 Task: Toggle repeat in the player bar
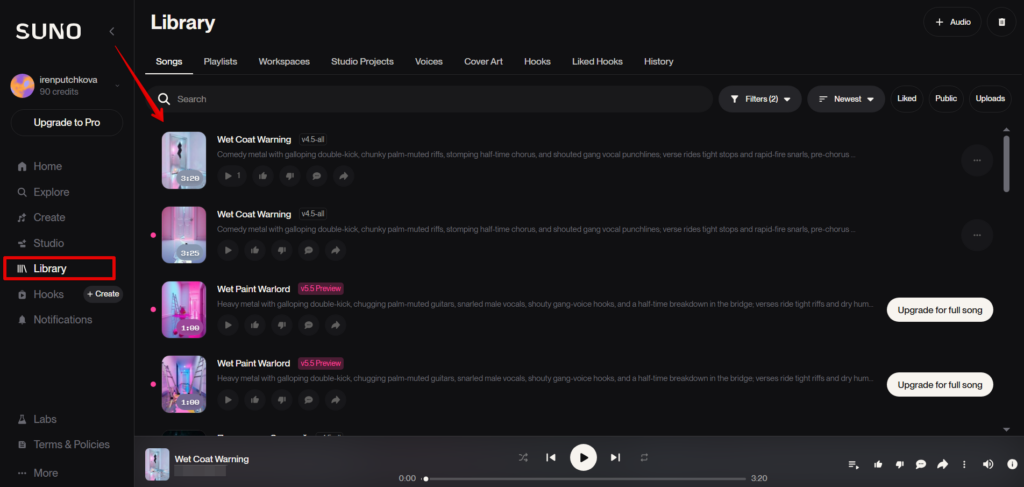644,458
